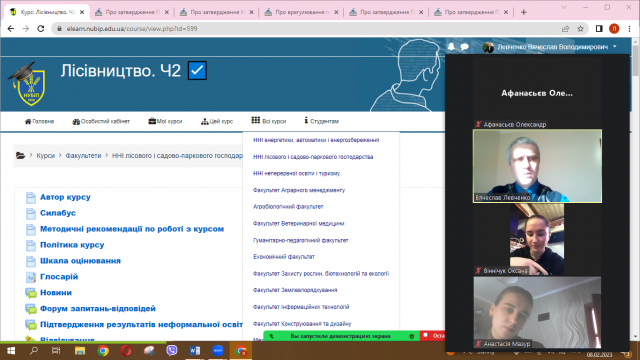
Task: Click the share page icon in address bar
Action: [x=565, y=29]
